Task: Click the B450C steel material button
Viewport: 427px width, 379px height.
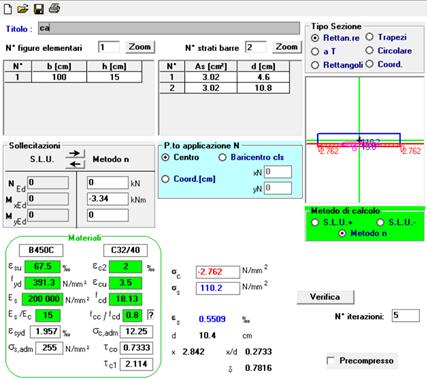Action: tap(41, 250)
